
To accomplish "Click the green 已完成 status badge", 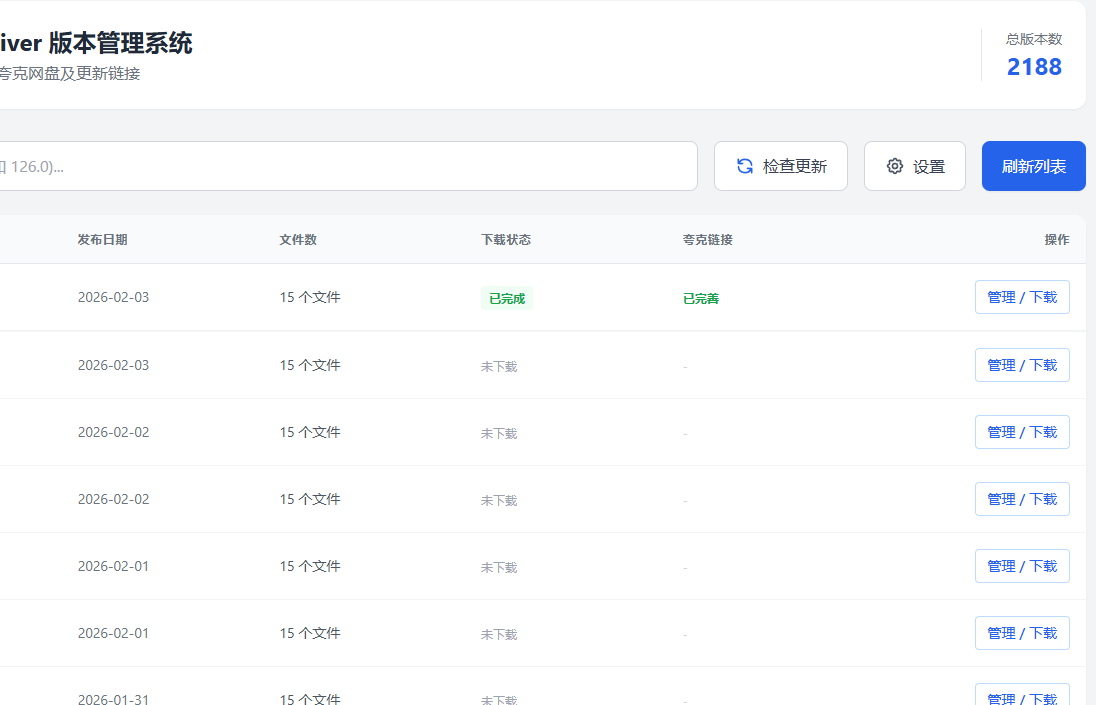I will [x=507, y=298].
